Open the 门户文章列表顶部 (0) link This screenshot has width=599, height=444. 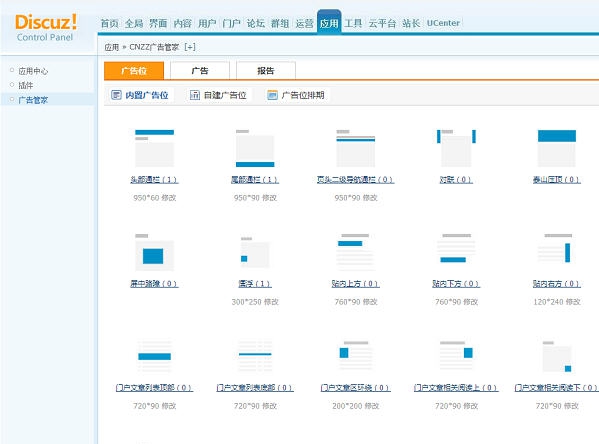coord(154,387)
